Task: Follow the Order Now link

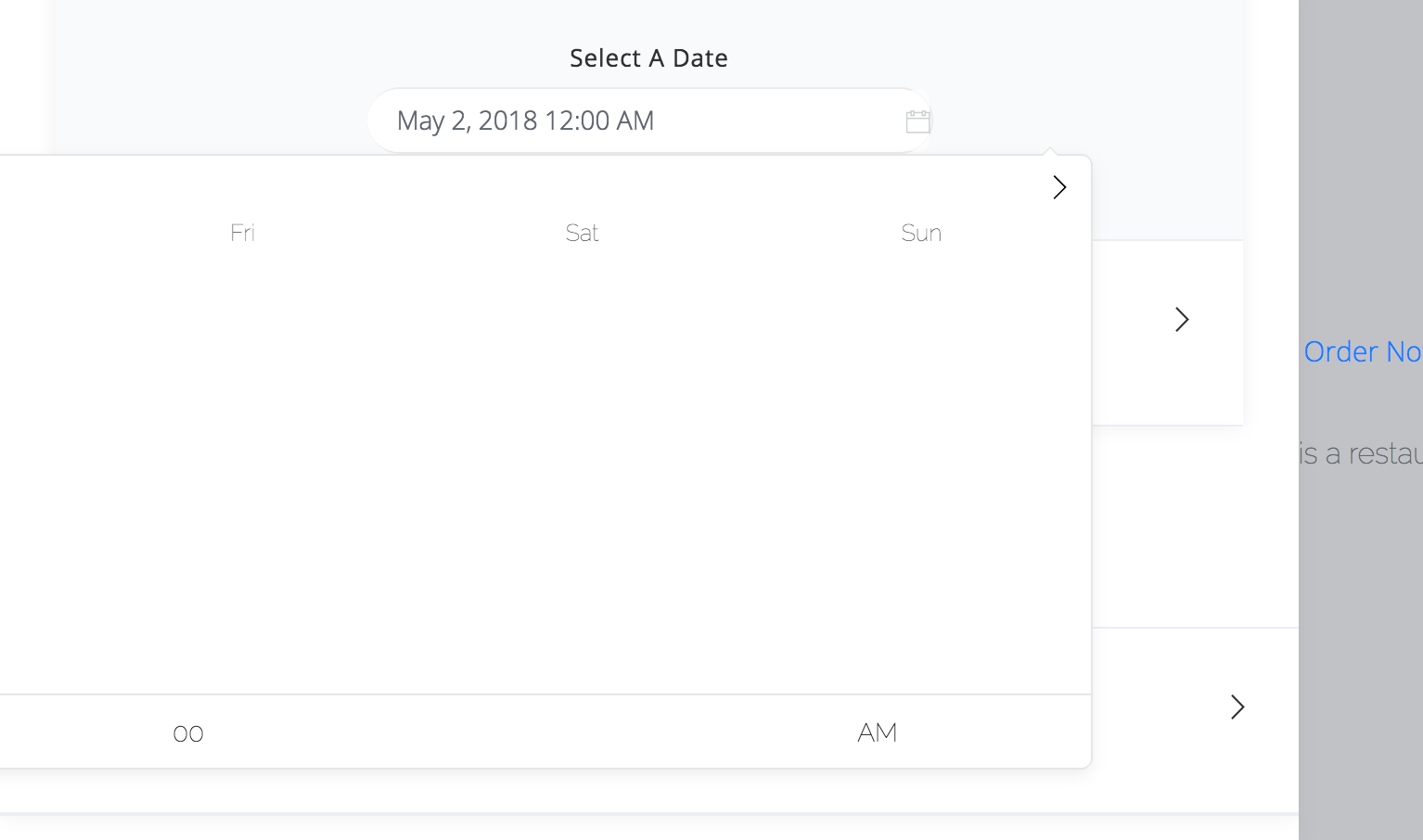Action: (1362, 351)
